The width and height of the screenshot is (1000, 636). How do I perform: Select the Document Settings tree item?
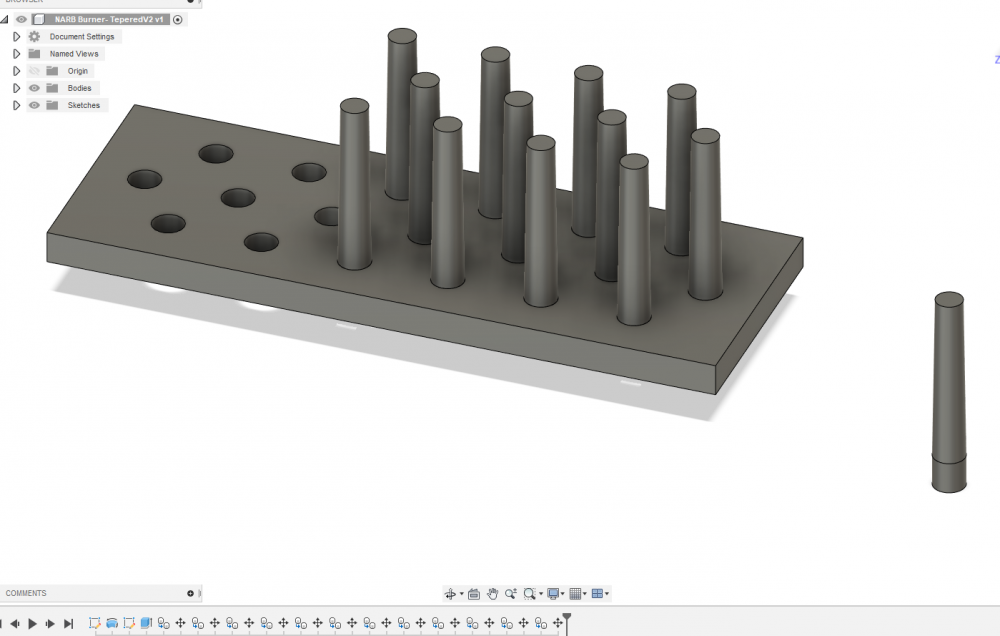pyautogui.click(x=82, y=36)
